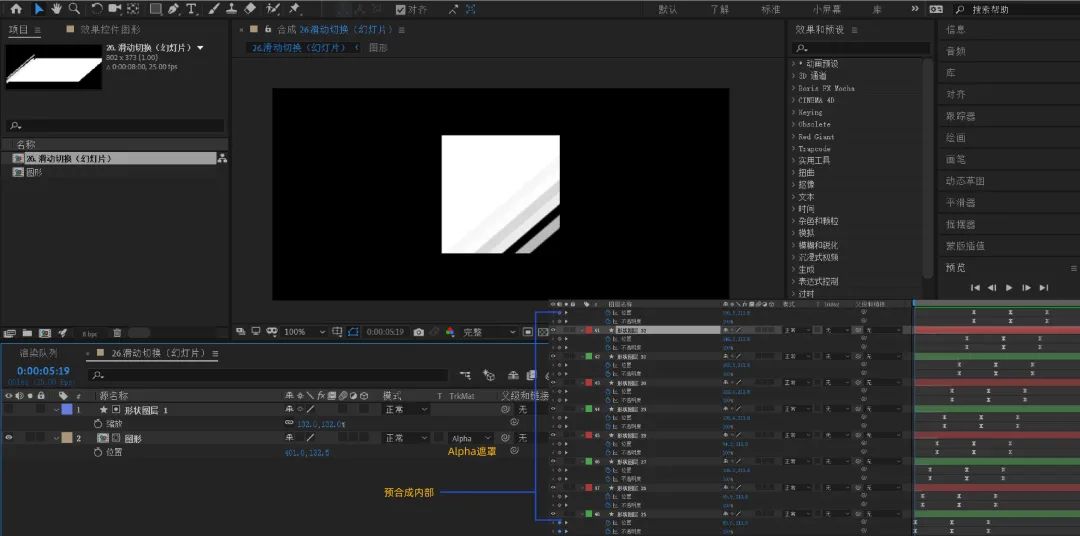Screen dimensions: 1080x536
Task: Click the new composition icon in Project panel
Action: pyautogui.click(x=45, y=333)
